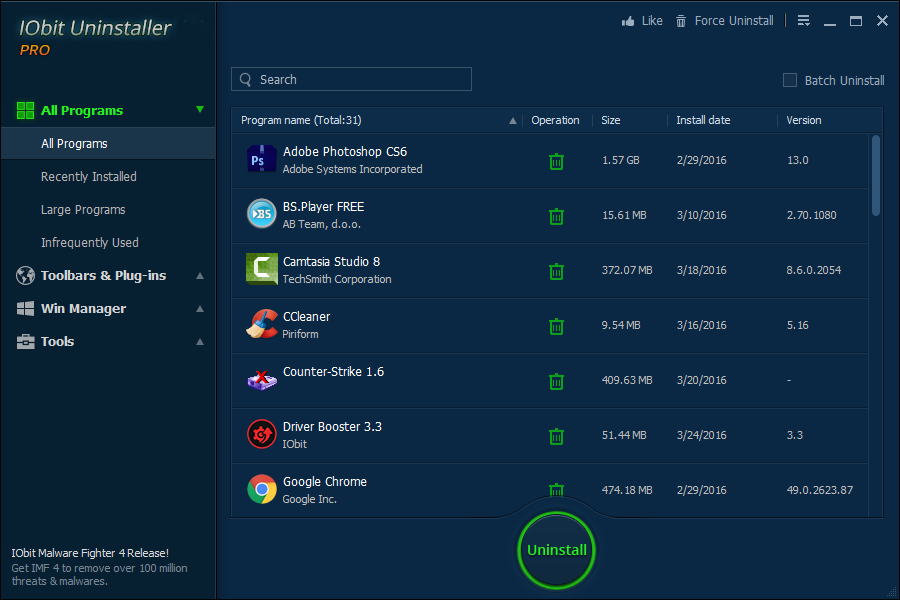
Task: Click the Force Uninstall trash icon
Action: pyautogui.click(x=681, y=21)
